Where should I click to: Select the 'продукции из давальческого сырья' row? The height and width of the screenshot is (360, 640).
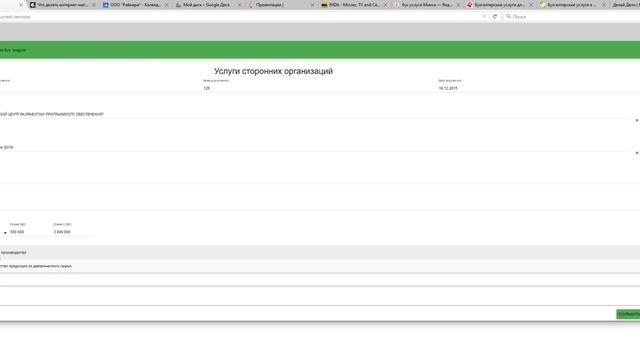tap(320, 266)
